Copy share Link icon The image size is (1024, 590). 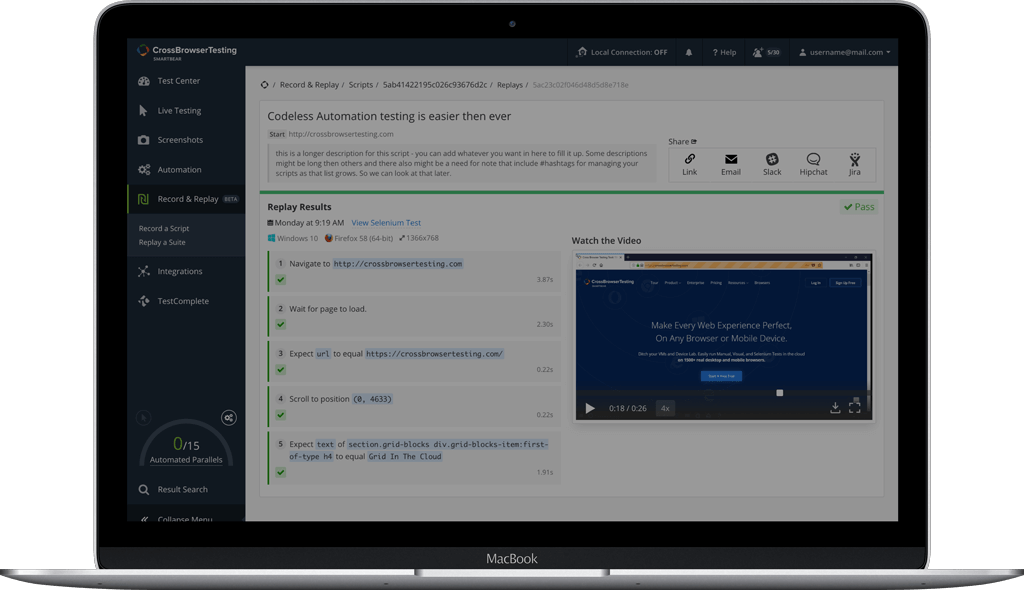[690, 160]
